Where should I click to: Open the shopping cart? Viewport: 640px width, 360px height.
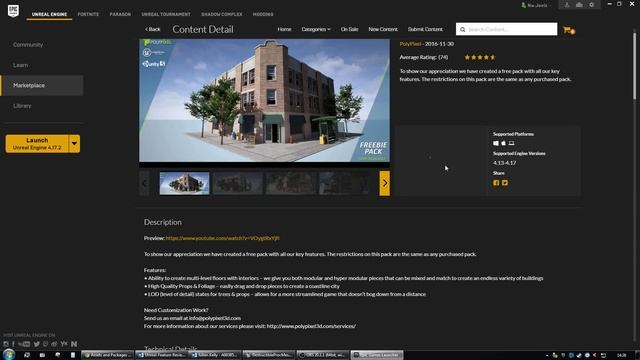point(568,30)
